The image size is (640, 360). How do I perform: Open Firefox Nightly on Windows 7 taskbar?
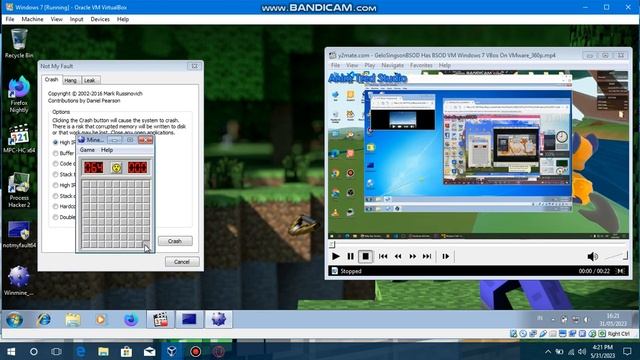[131, 320]
